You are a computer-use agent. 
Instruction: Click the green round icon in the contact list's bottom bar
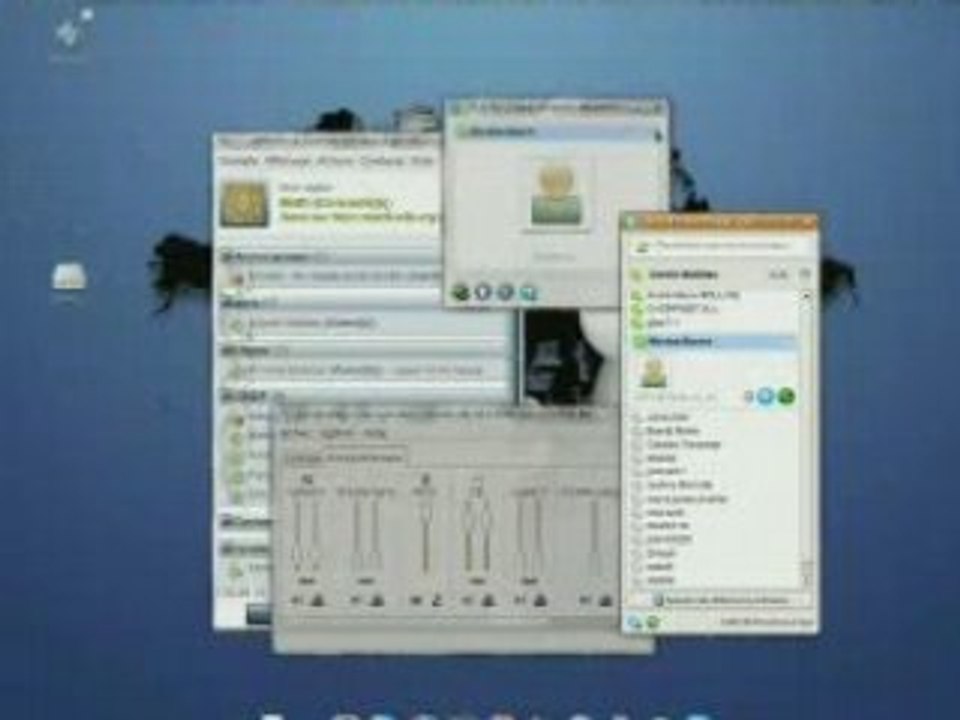[x=653, y=623]
